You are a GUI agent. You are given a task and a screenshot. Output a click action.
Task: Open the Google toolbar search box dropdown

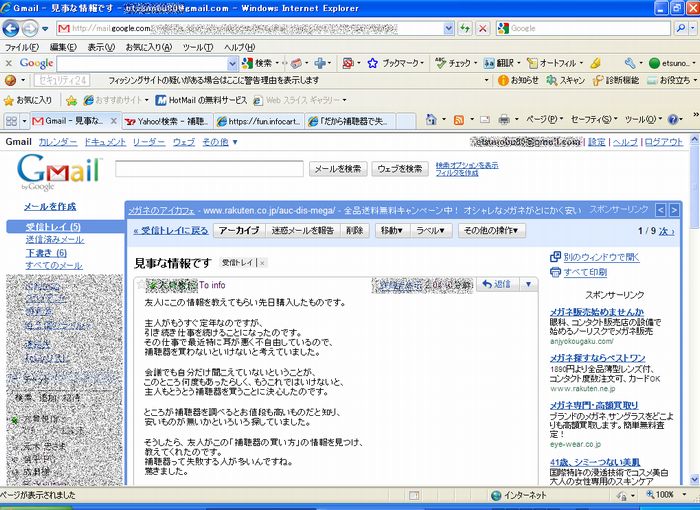(232, 64)
